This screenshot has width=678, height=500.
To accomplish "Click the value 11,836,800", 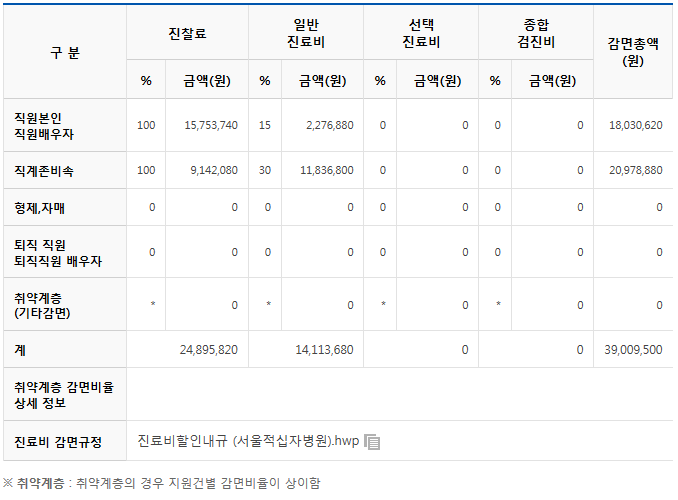I will [327, 170].
